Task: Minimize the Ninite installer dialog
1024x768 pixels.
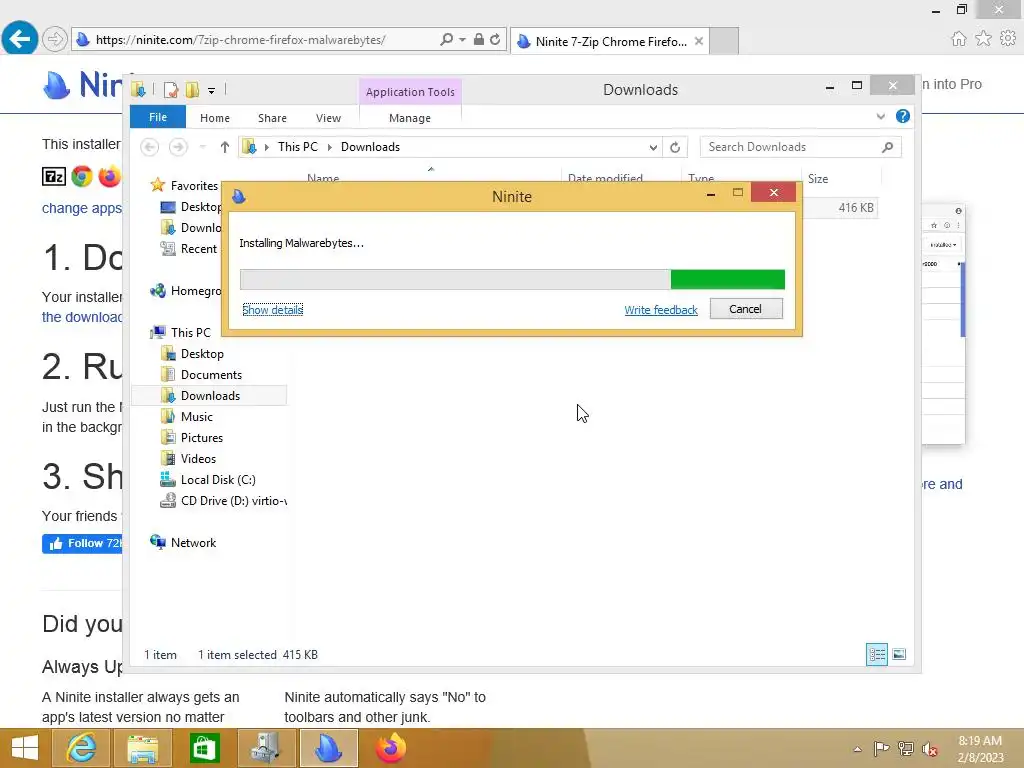Action: [x=711, y=193]
